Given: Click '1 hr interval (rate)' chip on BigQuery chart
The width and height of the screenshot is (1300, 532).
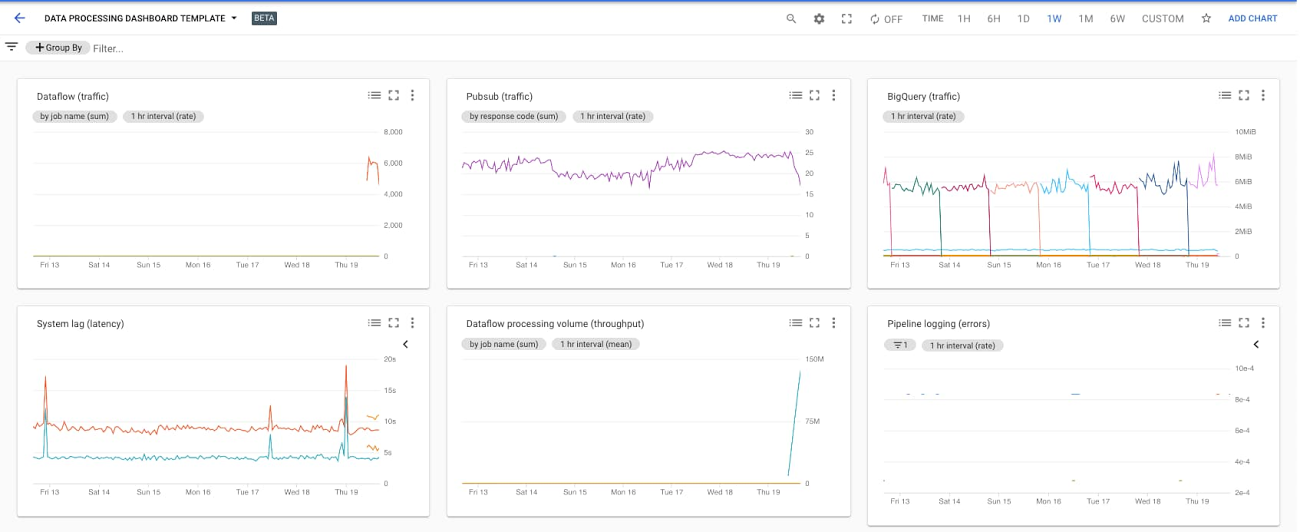Looking at the screenshot, I should coord(923,117).
